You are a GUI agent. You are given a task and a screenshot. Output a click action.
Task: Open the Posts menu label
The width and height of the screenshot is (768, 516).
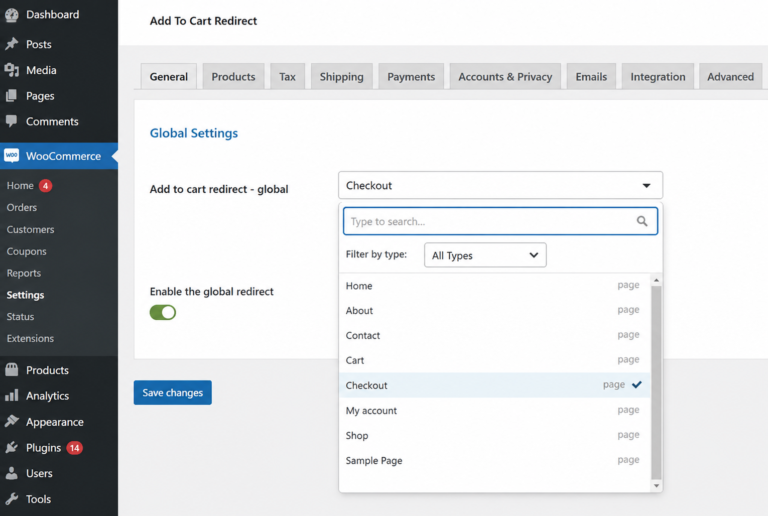pyautogui.click(x=39, y=45)
